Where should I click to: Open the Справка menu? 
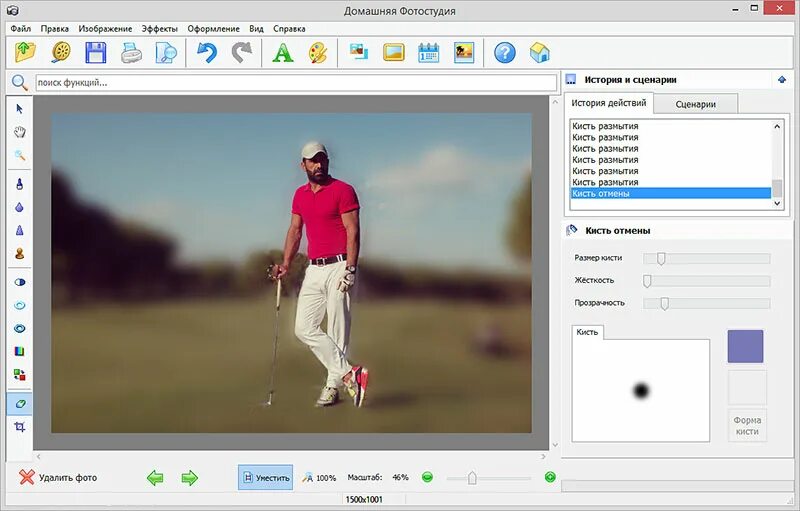(289, 29)
